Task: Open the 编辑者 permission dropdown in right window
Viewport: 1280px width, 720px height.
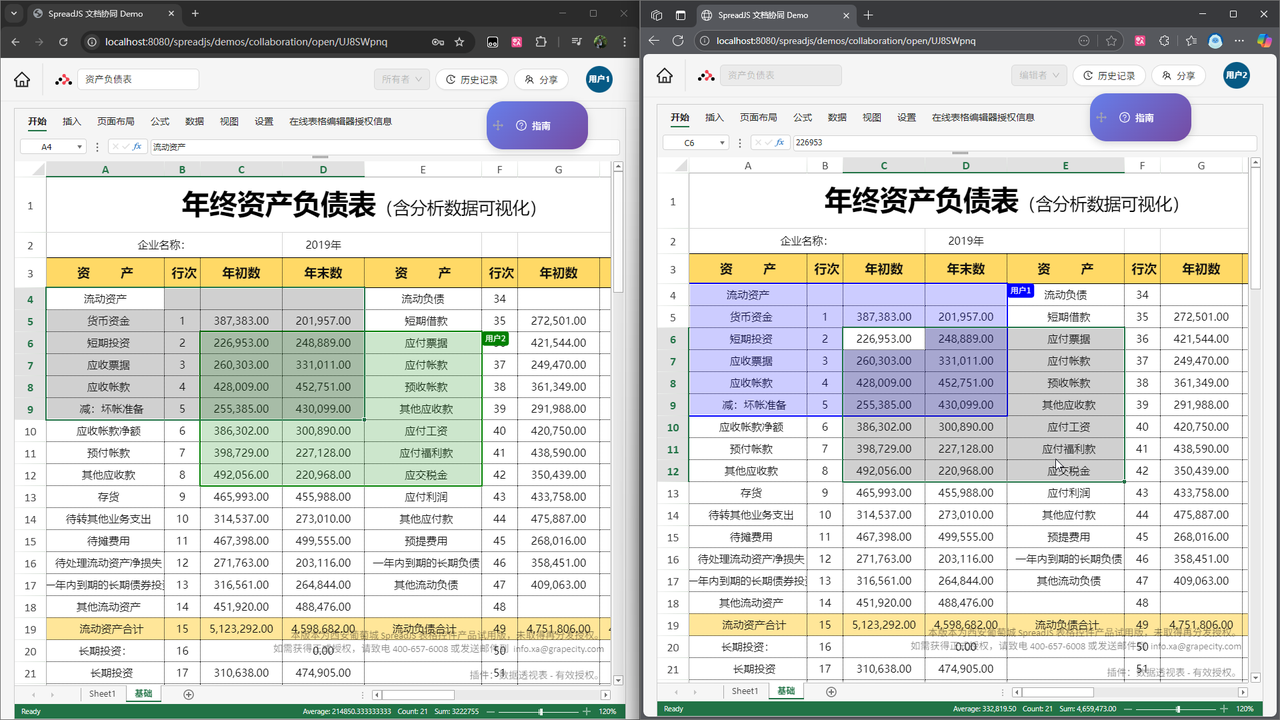Action: pos(1038,76)
